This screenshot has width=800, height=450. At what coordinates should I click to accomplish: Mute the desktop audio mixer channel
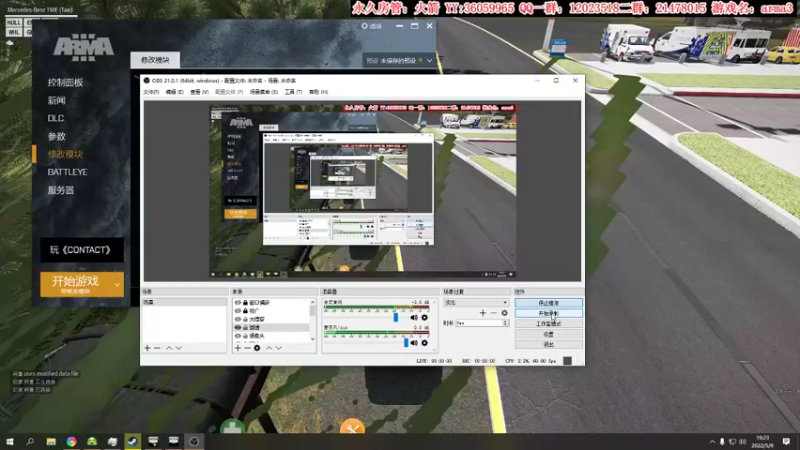pos(414,317)
